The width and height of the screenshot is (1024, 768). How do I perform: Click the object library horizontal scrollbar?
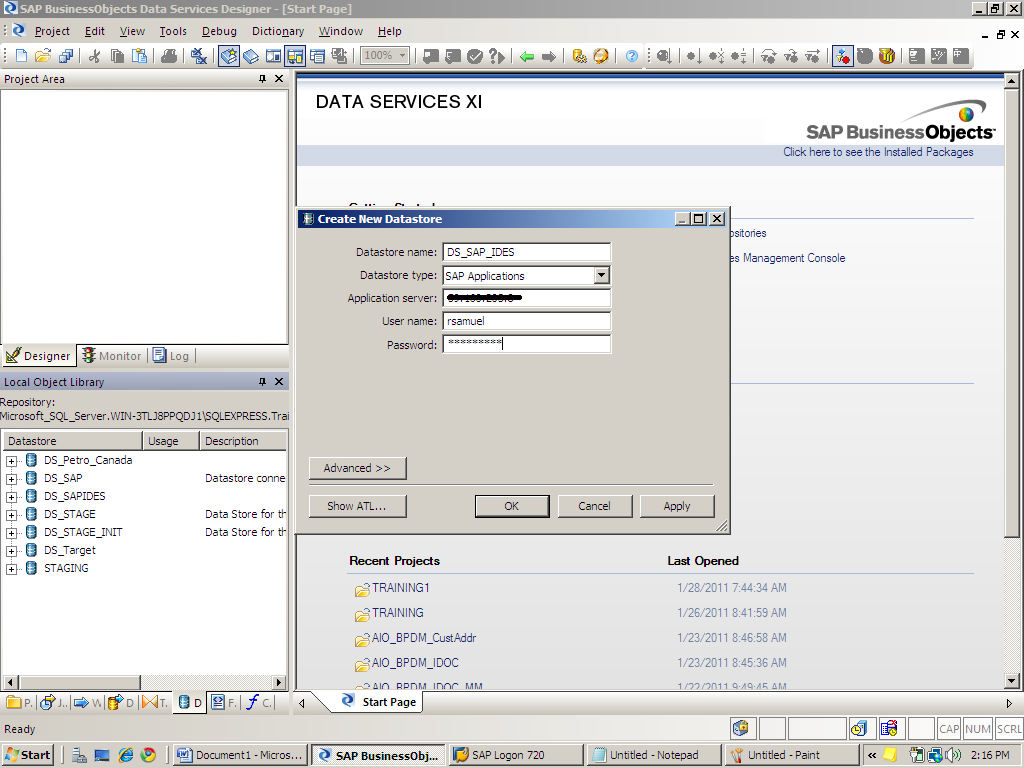click(x=144, y=682)
